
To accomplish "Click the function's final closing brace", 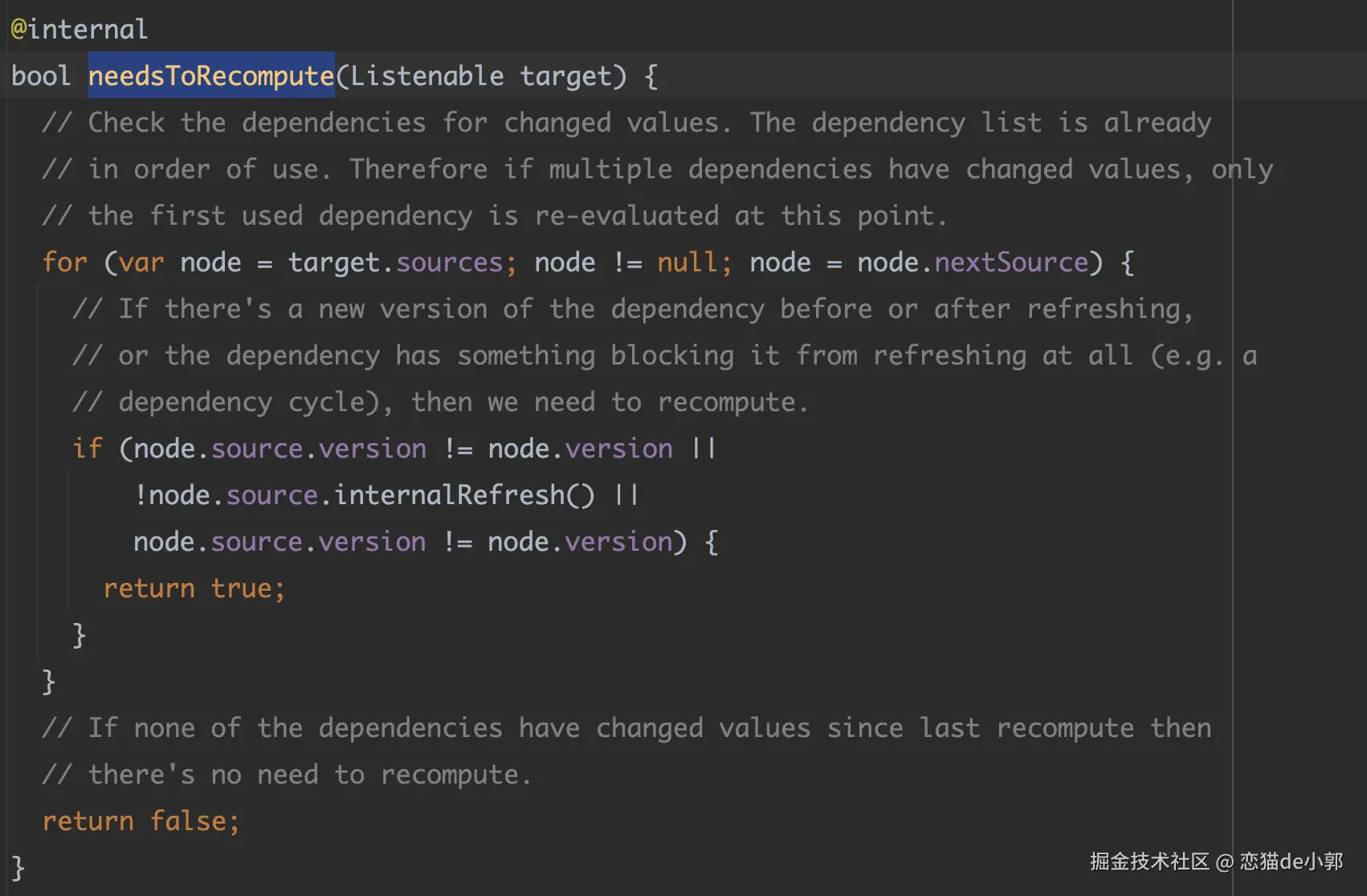I will [18, 868].
